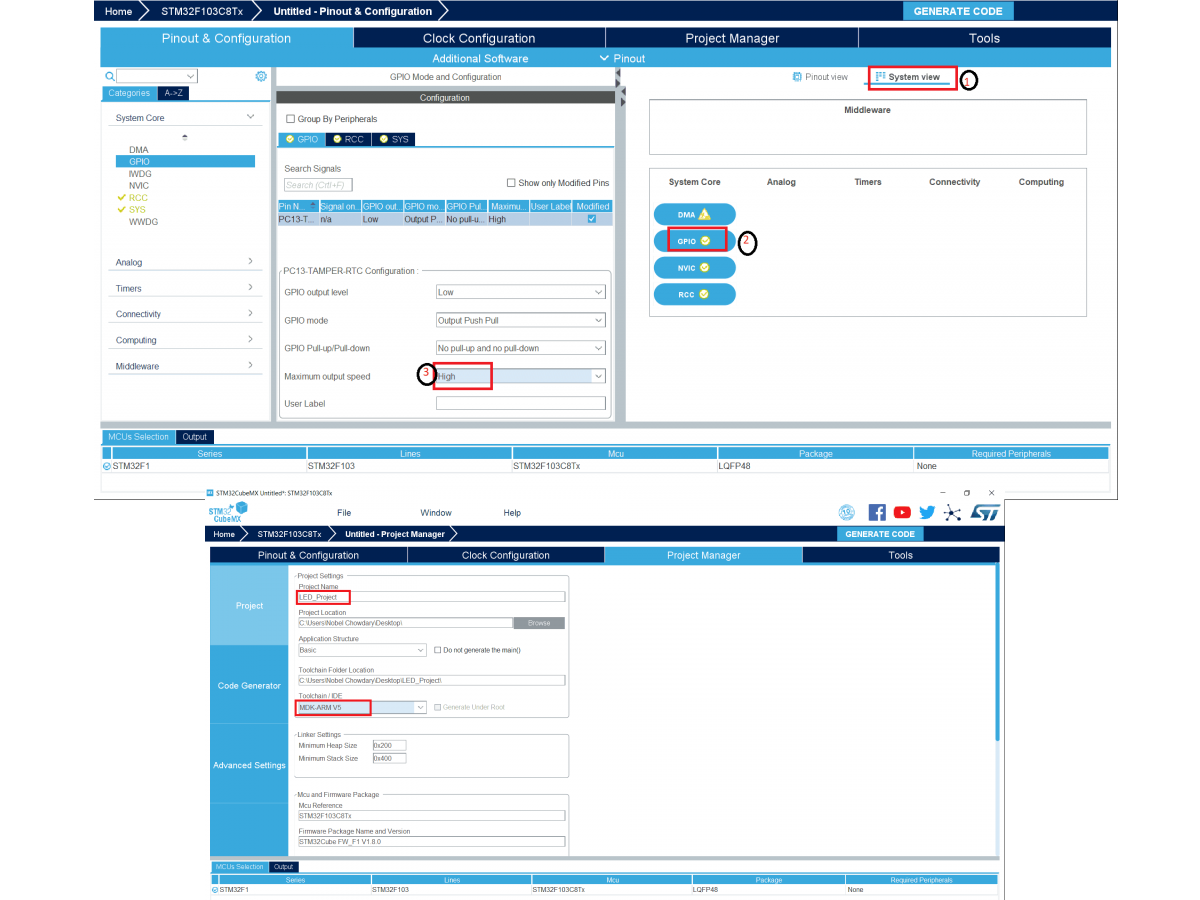Open the Code Generator section in Project Manager
Screen dimensions: 1200x900
click(x=249, y=685)
